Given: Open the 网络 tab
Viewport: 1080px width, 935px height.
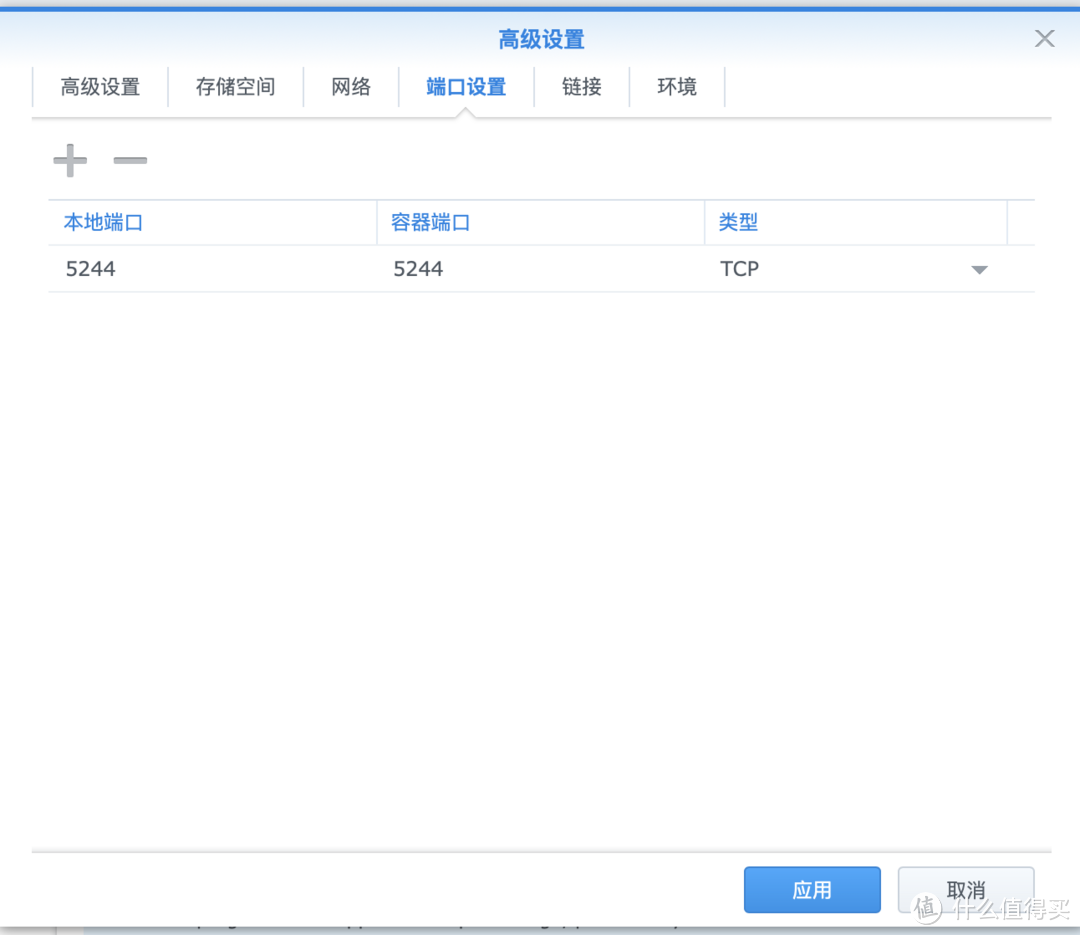Looking at the screenshot, I should (351, 87).
